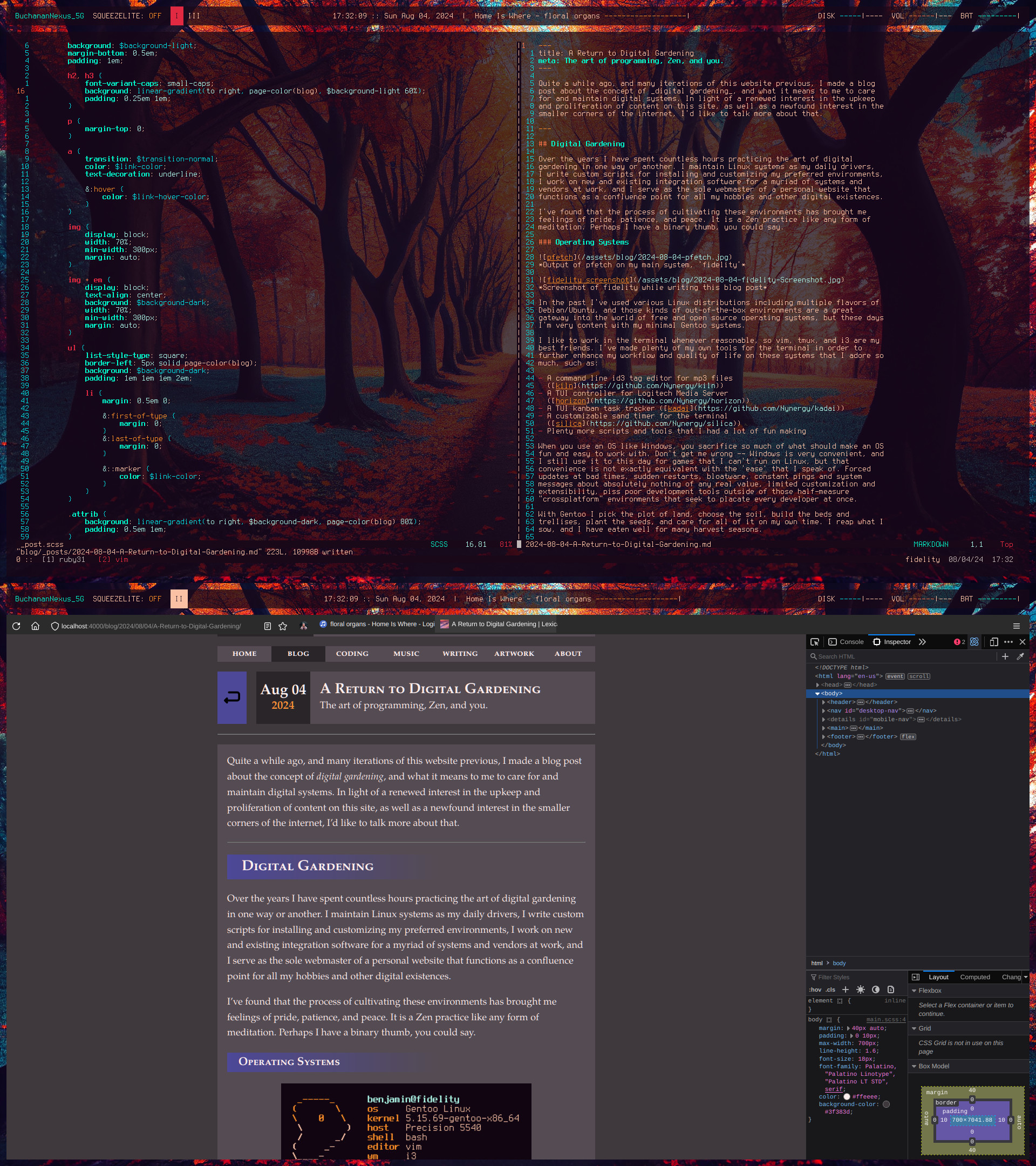Reload the page in browser toolbar

(16, 626)
